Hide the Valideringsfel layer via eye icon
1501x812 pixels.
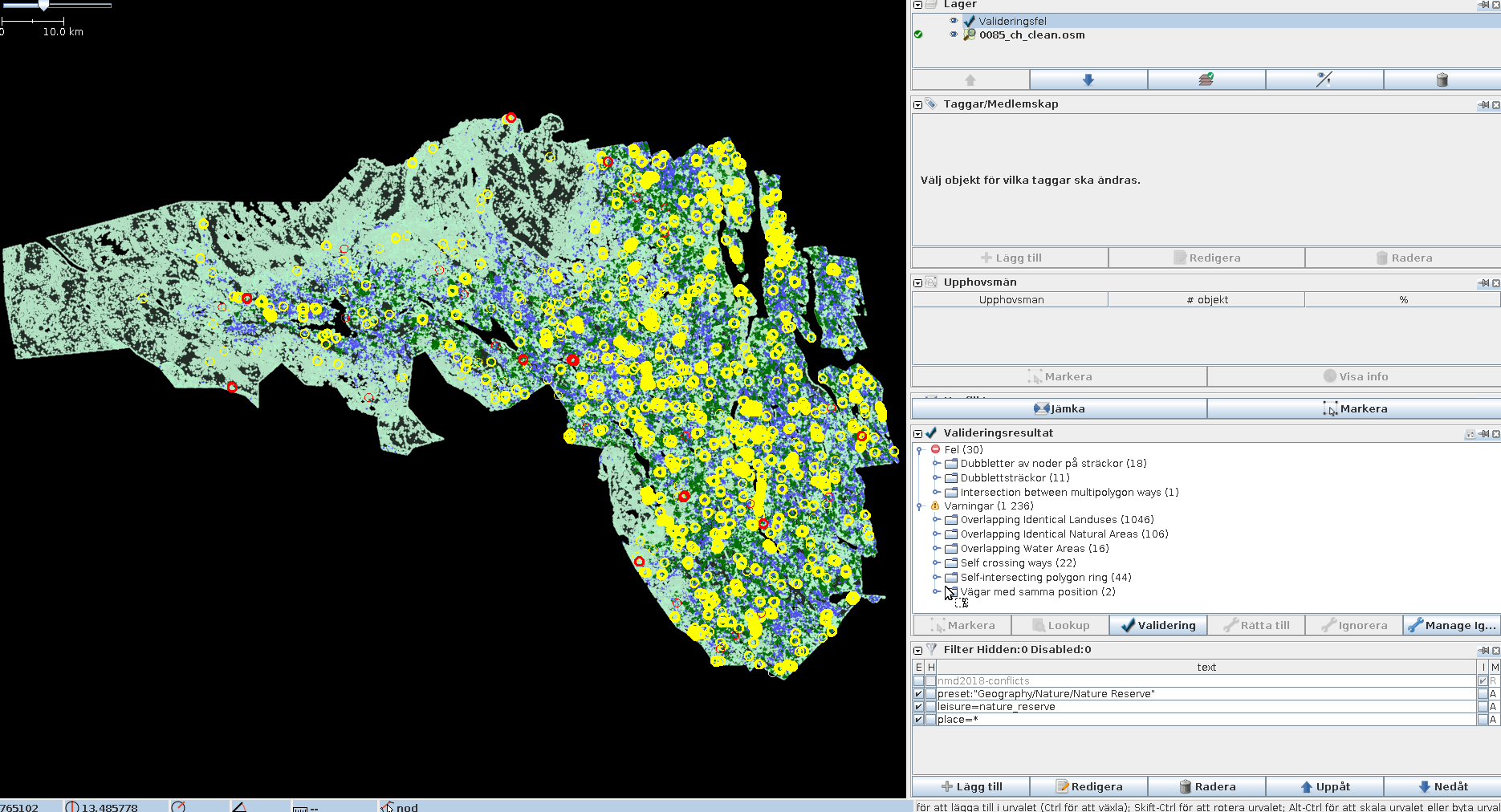[x=954, y=21]
